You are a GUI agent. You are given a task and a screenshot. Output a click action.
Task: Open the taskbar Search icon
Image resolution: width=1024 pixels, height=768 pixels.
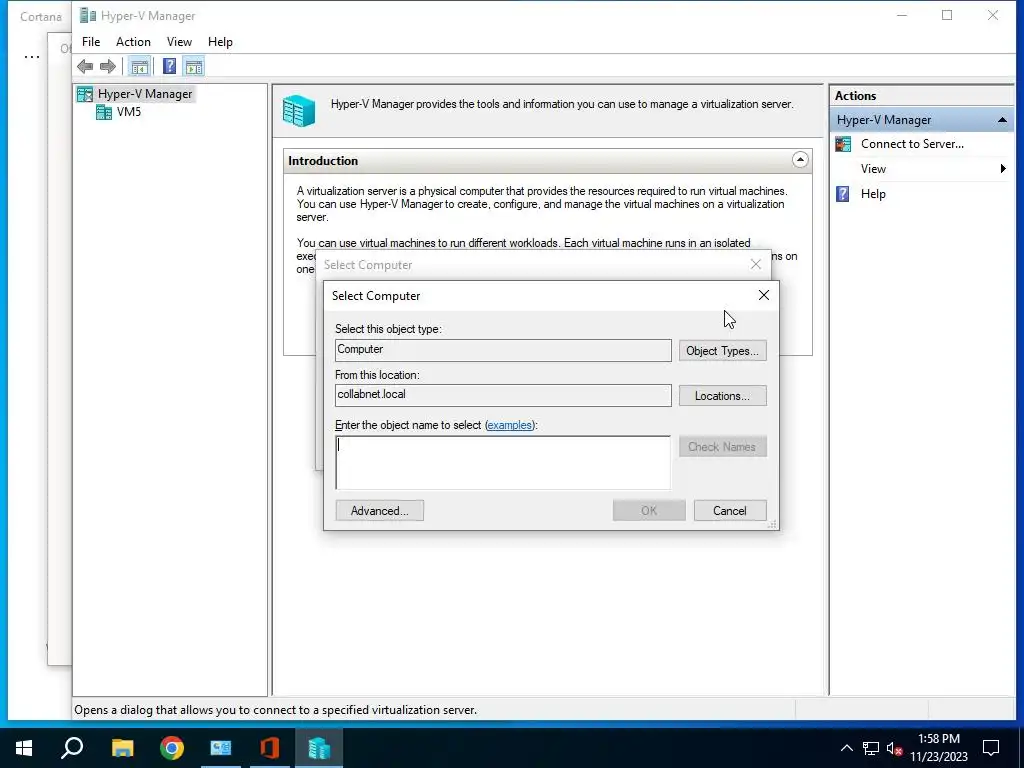[72, 748]
